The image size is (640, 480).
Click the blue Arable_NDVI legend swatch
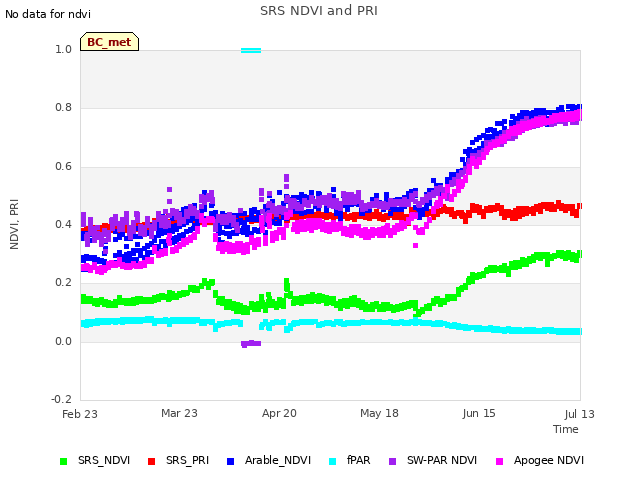(230, 461)
